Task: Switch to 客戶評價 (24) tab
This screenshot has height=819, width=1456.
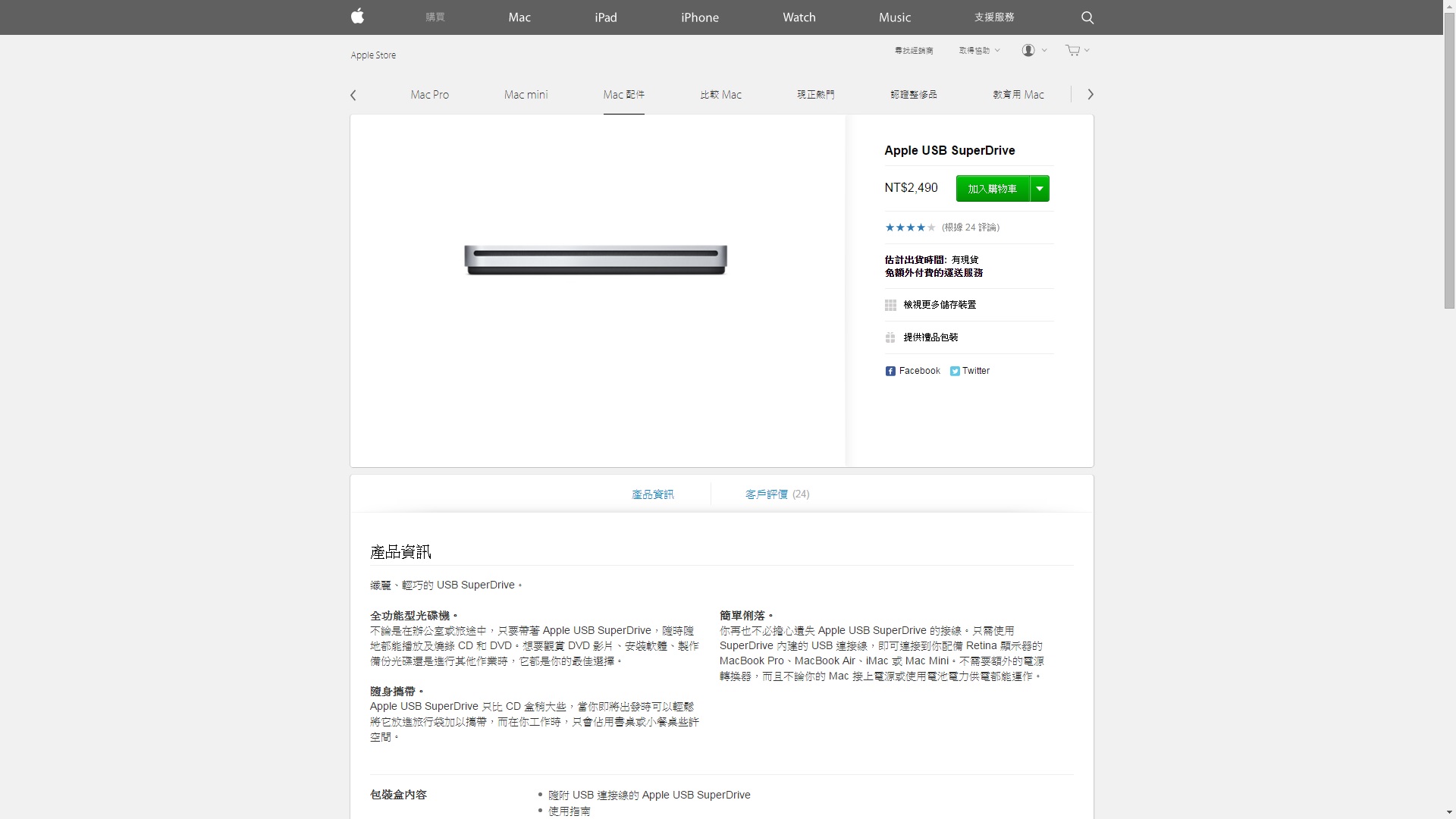Action: point(777,494)
